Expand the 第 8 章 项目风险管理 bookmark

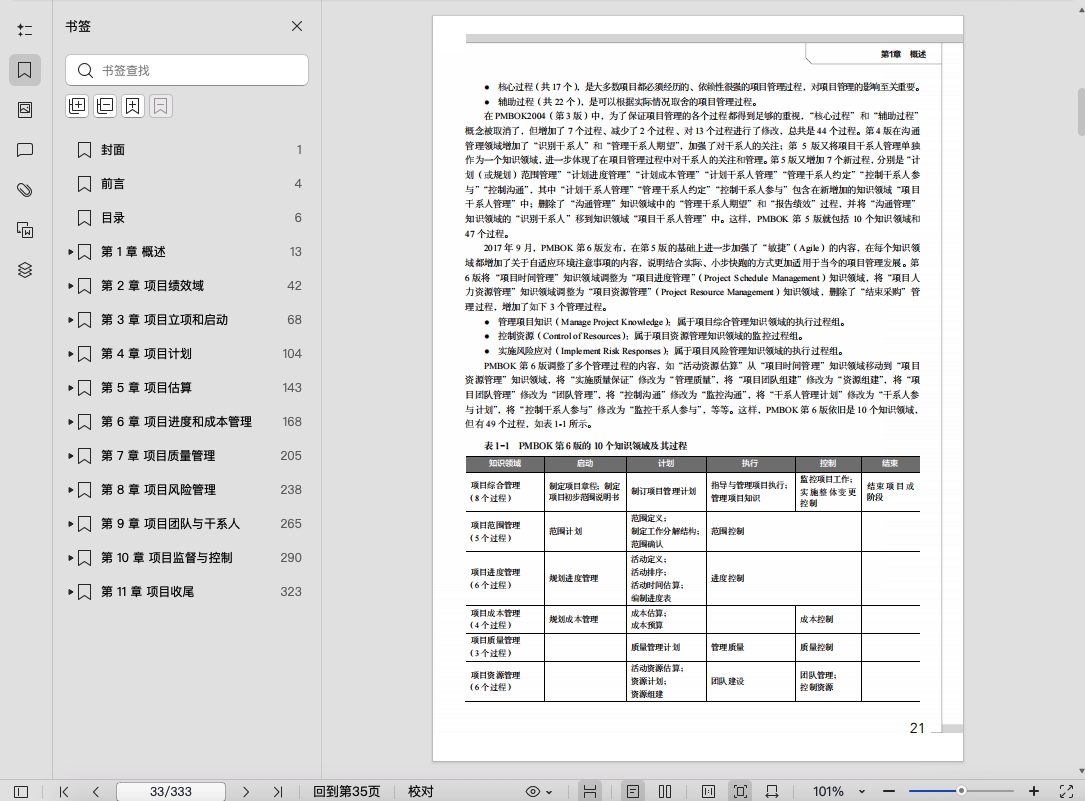point(71,490)
